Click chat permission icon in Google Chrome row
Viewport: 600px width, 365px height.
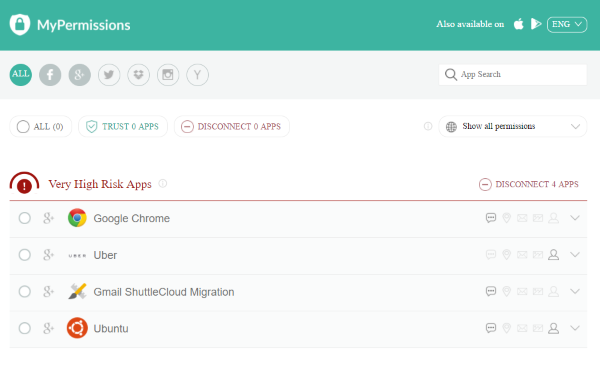coord(491,218)
